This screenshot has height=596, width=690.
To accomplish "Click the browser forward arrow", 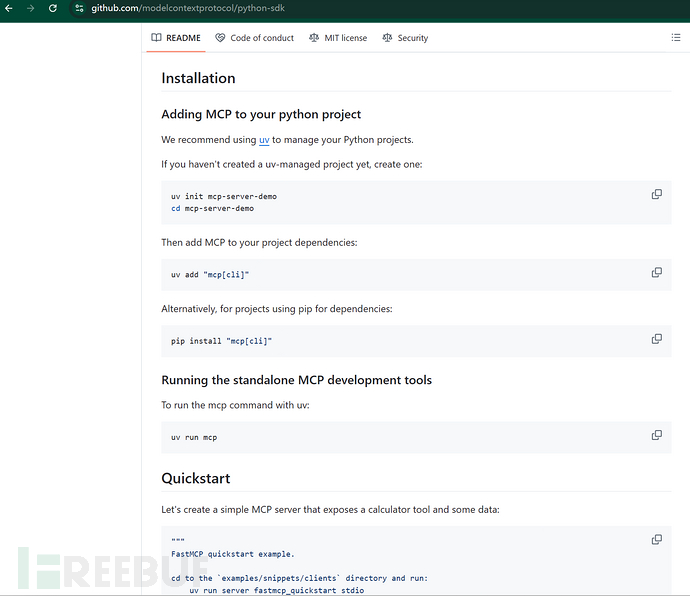I will coord(30,8).
